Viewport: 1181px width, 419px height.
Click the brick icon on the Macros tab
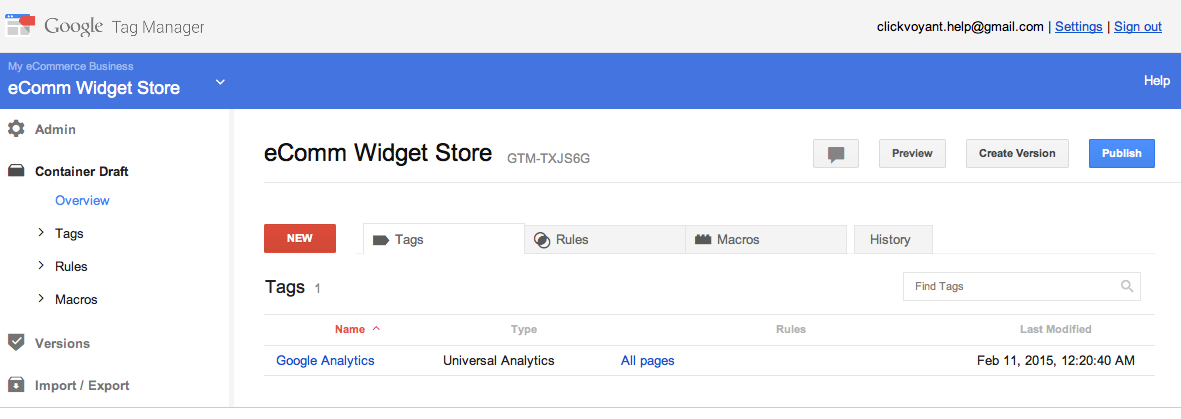(703, 240)
